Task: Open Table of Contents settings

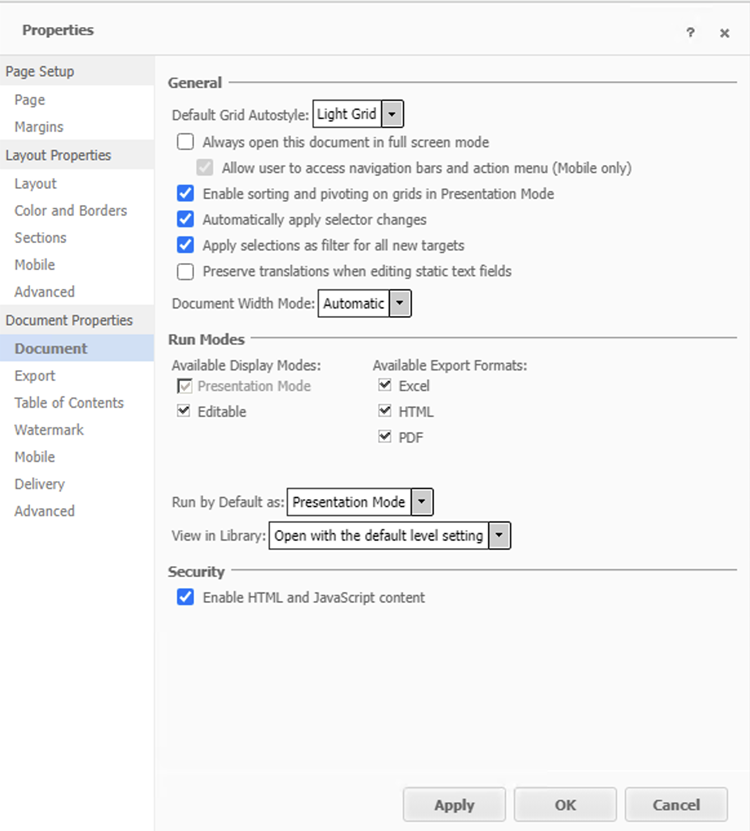Action: [x=69, y=403]
